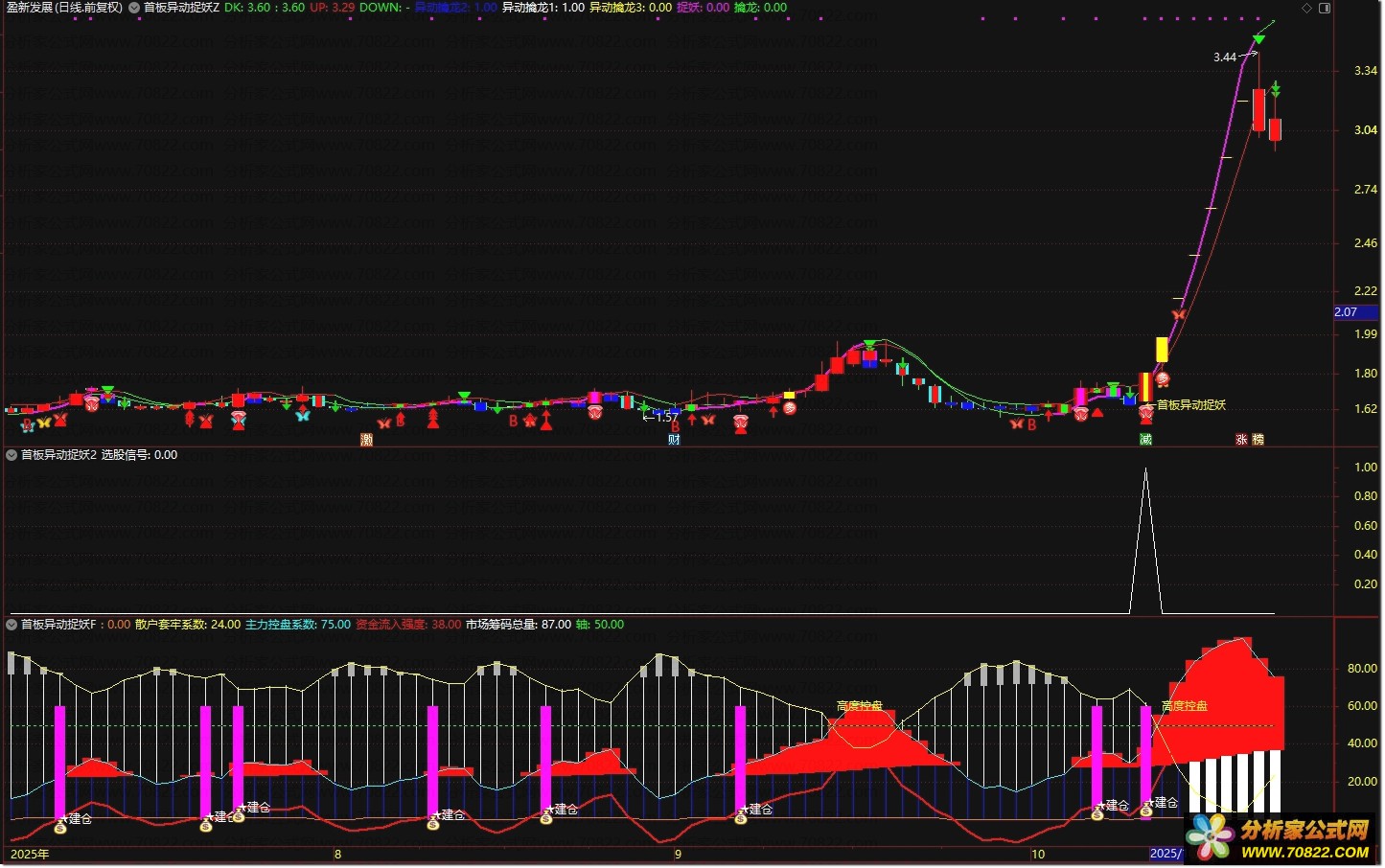
Task: Click the 散户套牢系数 24.00 readout
Action: pos(188,625)
